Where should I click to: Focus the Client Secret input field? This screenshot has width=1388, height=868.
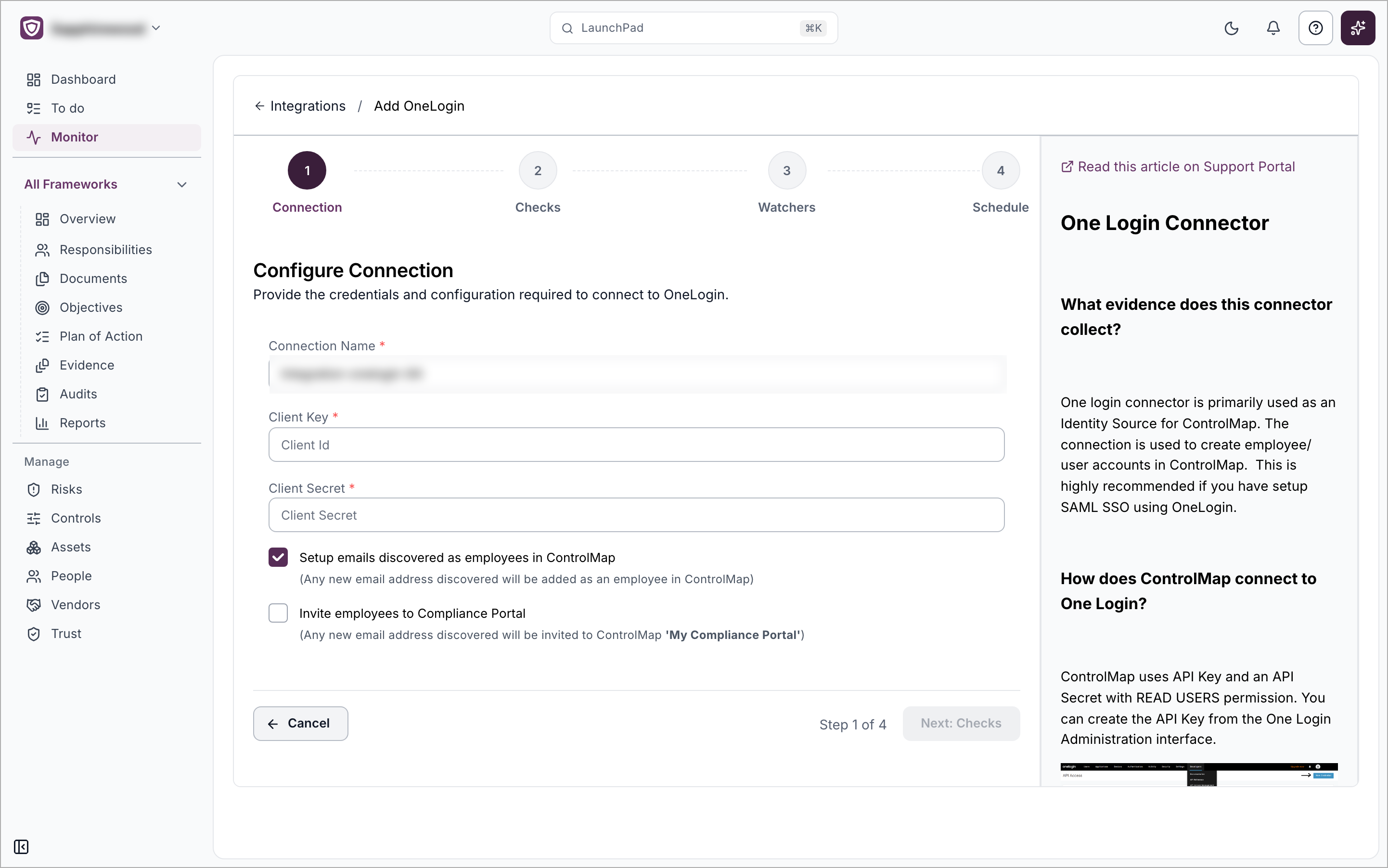[636, 515]
